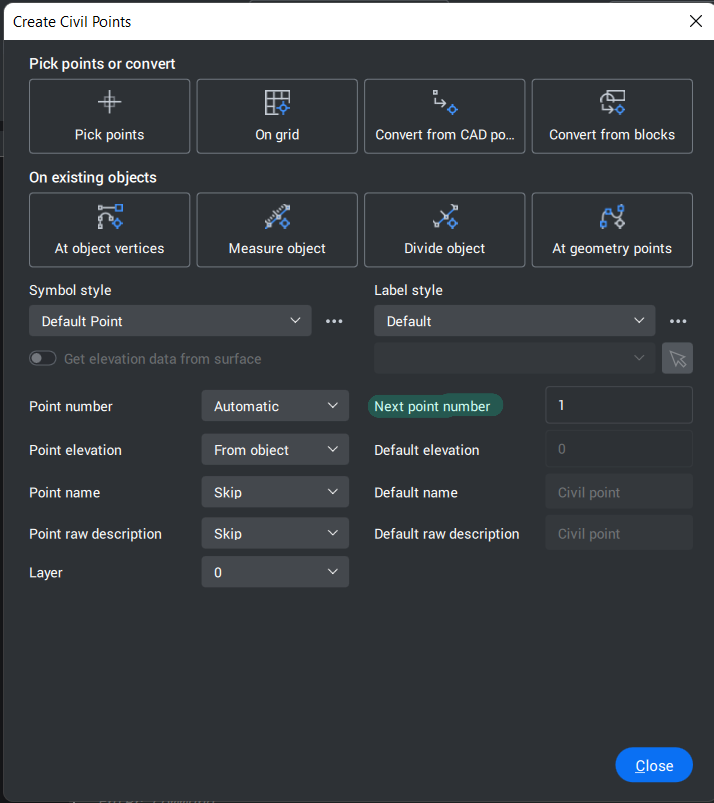714x803 pixels.
Task: Open the Layer dropdown
Action: (x=275, y=572)
